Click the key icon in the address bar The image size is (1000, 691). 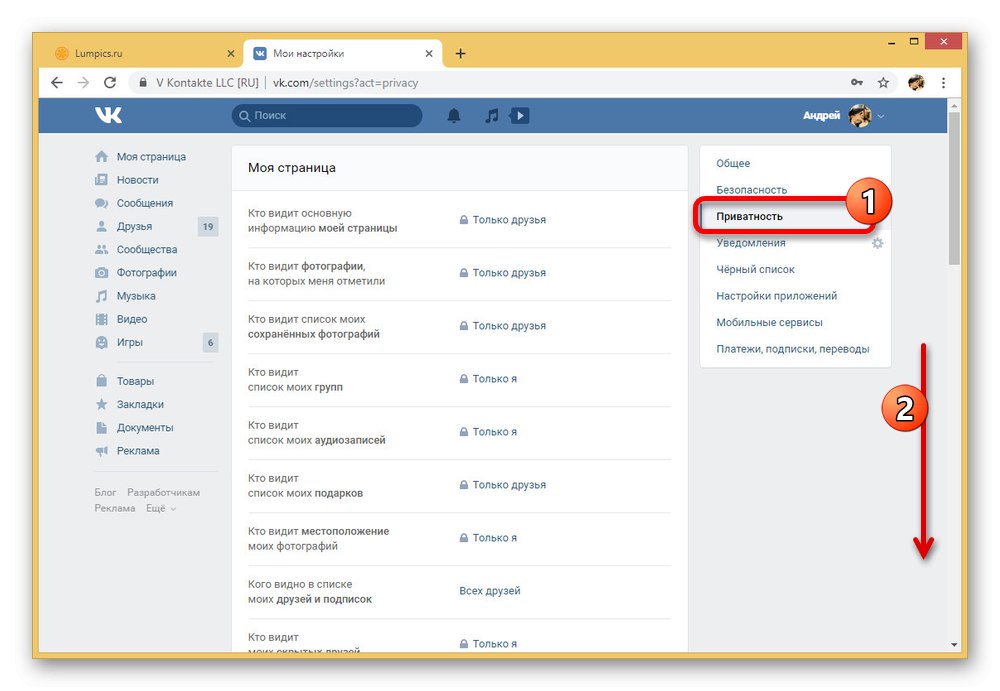coord(857,82)
